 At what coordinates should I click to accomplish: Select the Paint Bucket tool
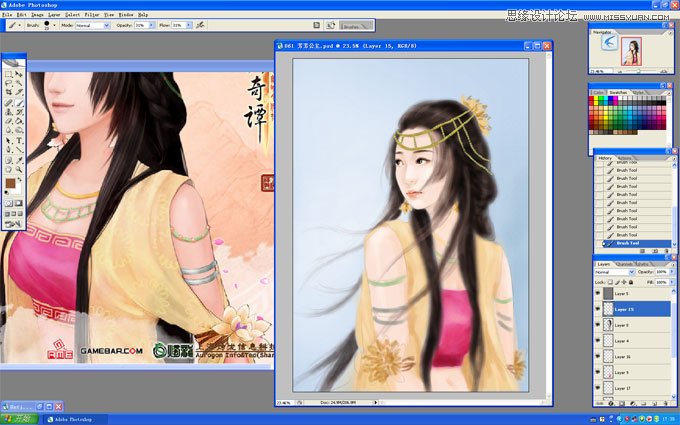[19, 121]
